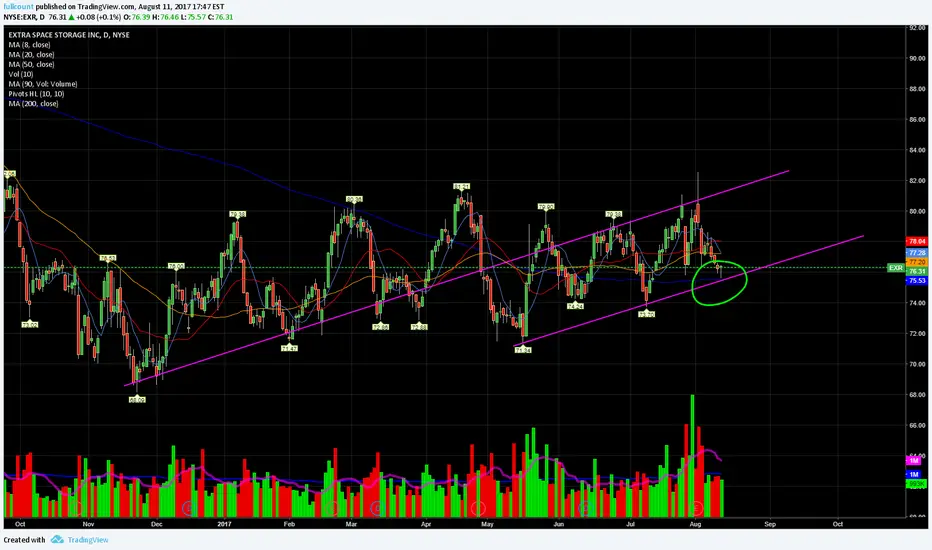932x550 pixels.
Task: Click the Jun label on time axis
Action: 558,524
